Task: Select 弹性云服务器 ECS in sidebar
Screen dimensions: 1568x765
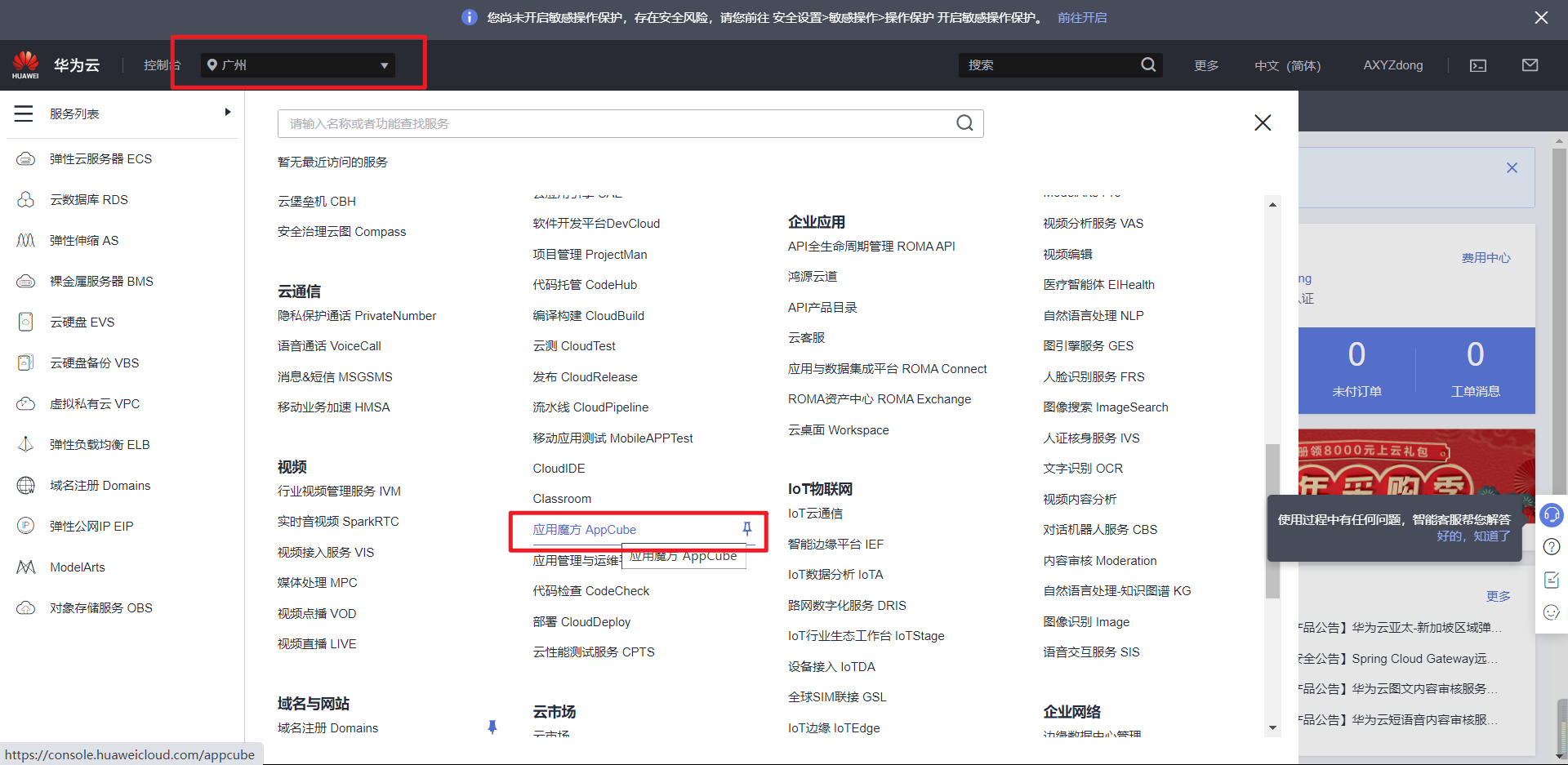Action: point(100,158)
